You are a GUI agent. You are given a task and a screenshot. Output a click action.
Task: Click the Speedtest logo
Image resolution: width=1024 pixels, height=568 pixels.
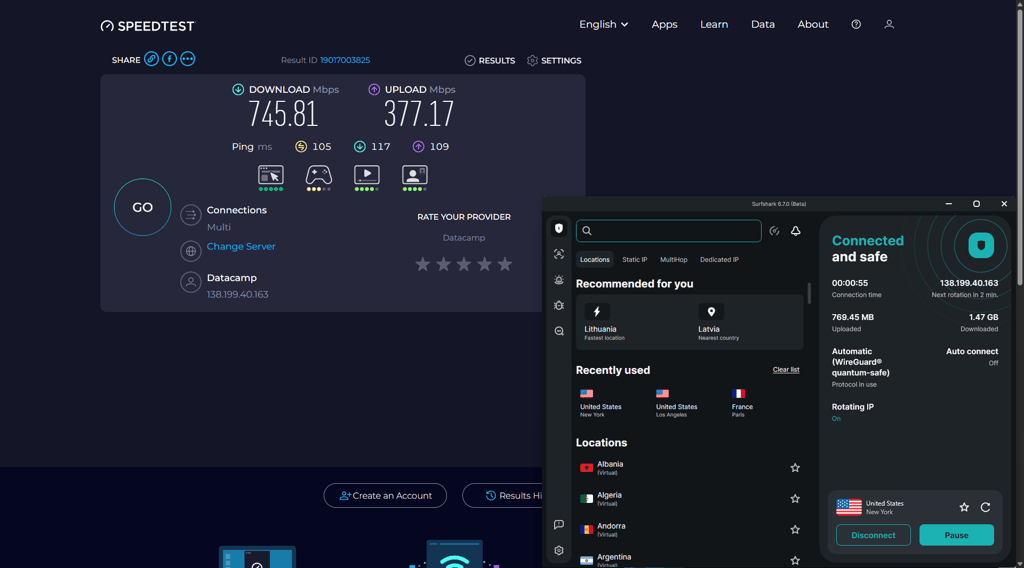(148, 26)
